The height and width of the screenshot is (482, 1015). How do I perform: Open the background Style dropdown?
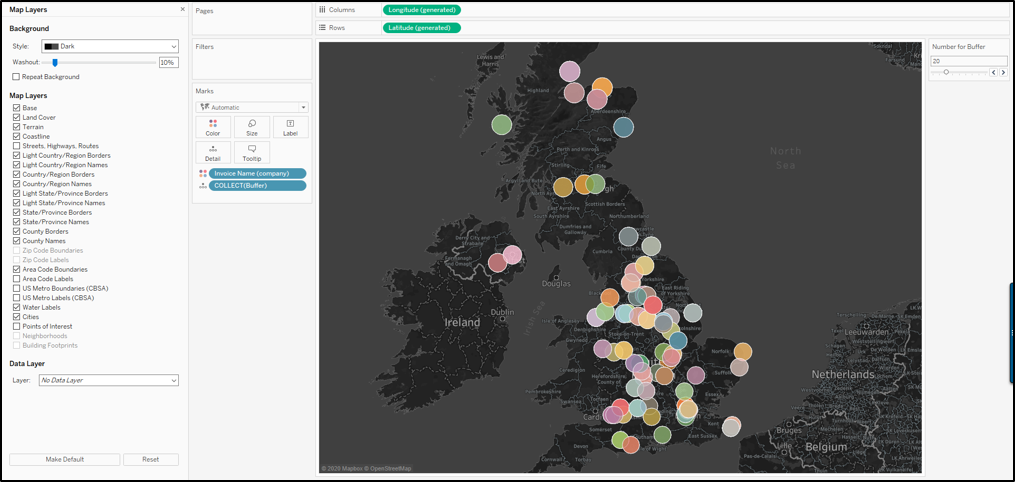coord(109,46)
